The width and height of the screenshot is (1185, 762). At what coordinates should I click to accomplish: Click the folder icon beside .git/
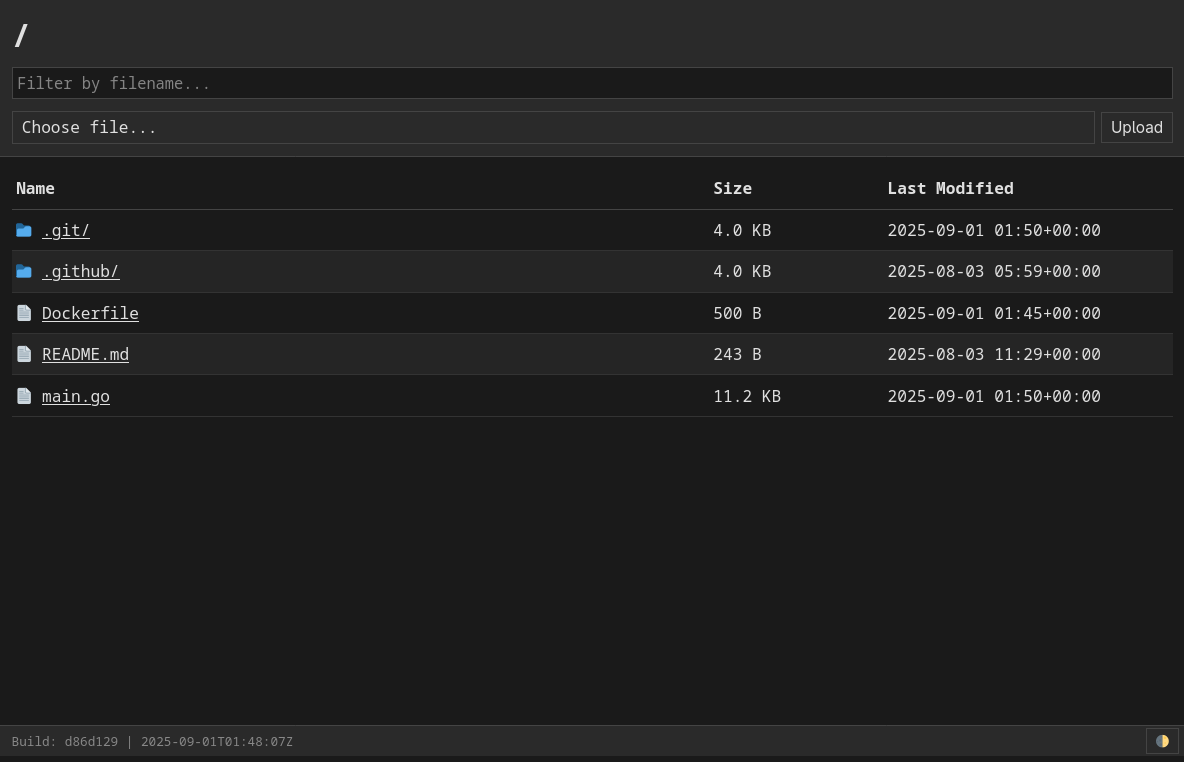[x=24, y=231]
